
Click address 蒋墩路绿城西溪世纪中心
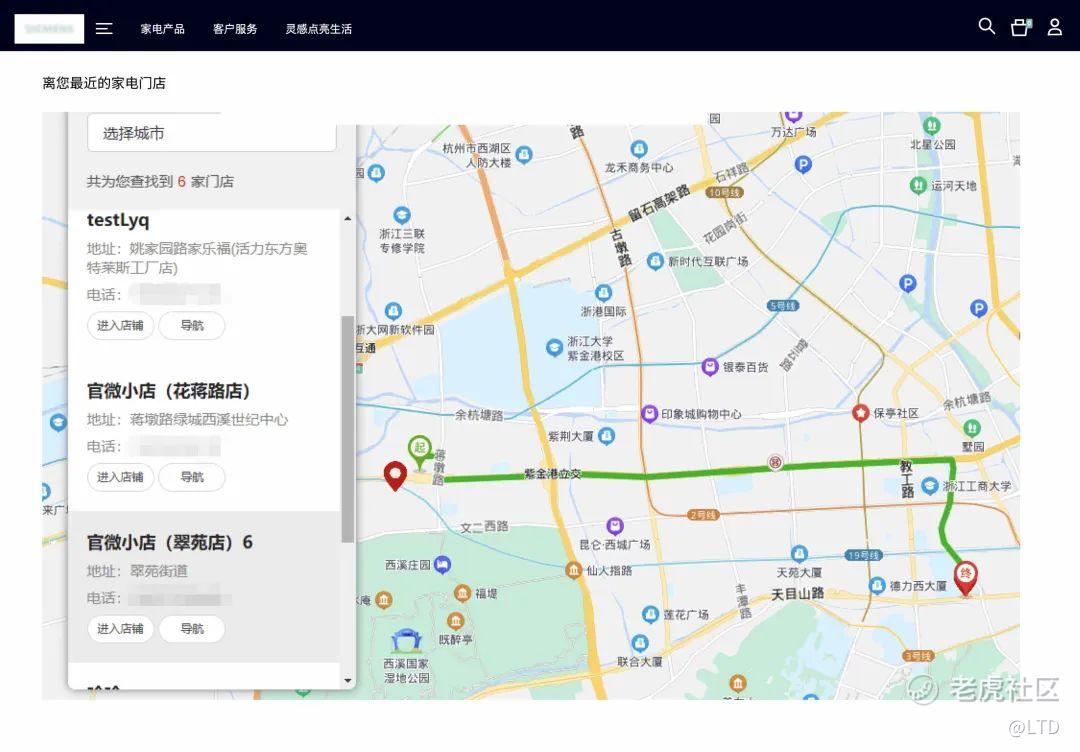coord(209,419)
